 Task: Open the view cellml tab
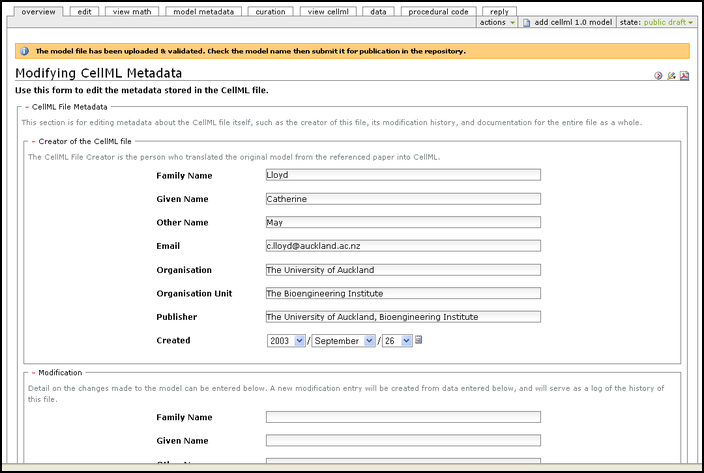click(x=328, y=12)
